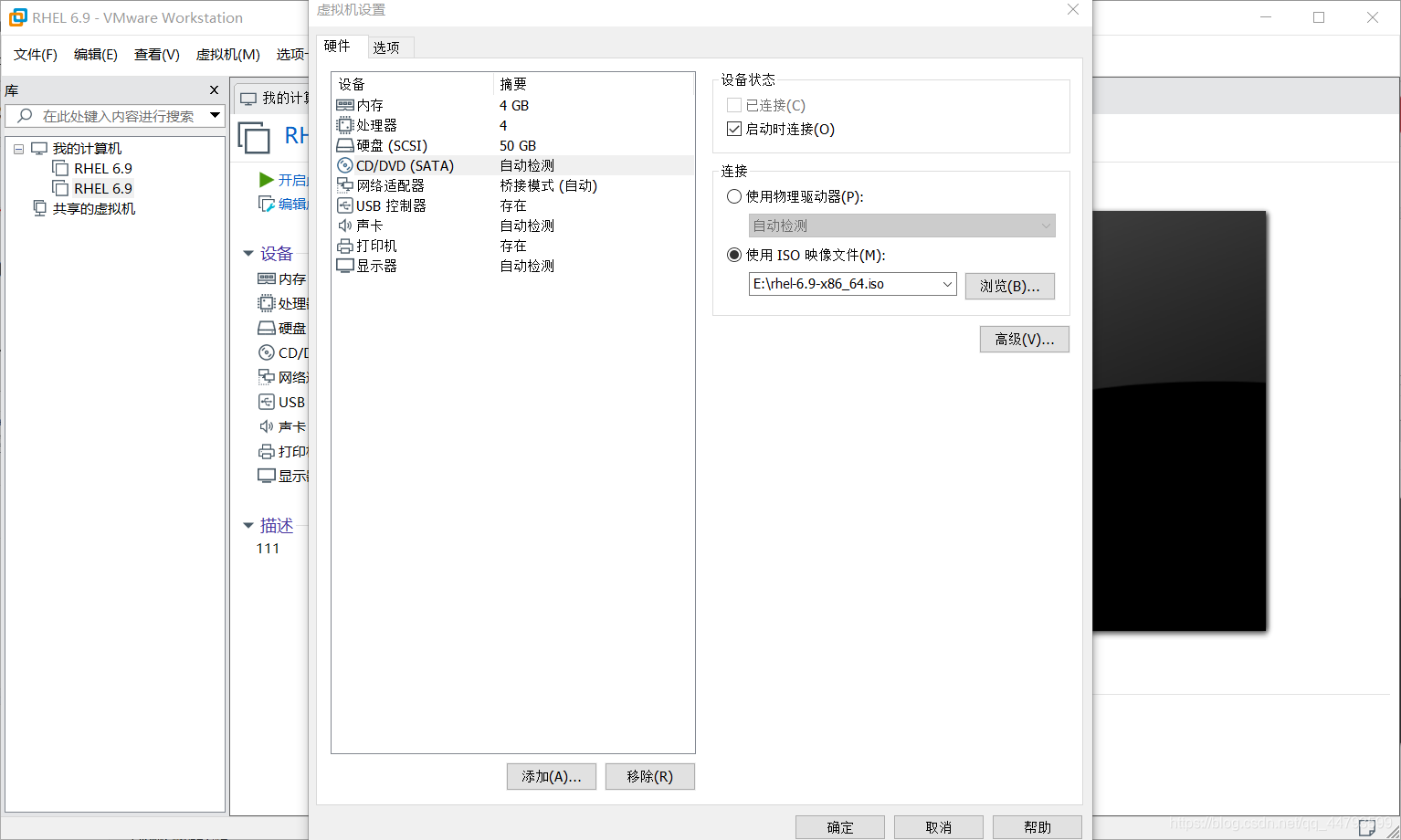Image resolution: width=1401 pixels, height=840 pixels.
Task: Select the 处理器 processor device icon
Action: (x=345, y=125)
